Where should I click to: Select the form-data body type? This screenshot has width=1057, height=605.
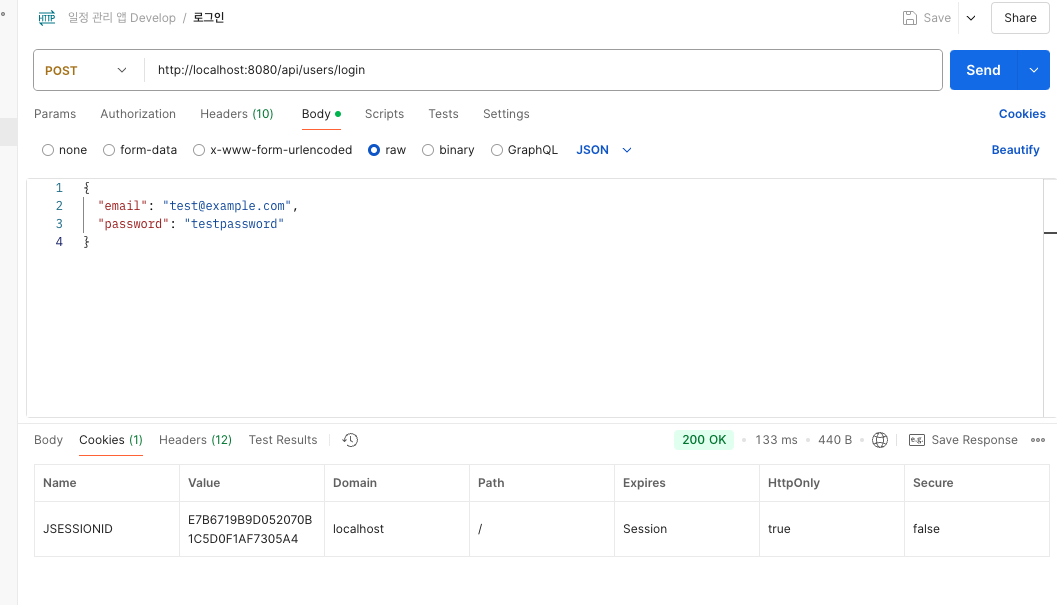[109, 150]
